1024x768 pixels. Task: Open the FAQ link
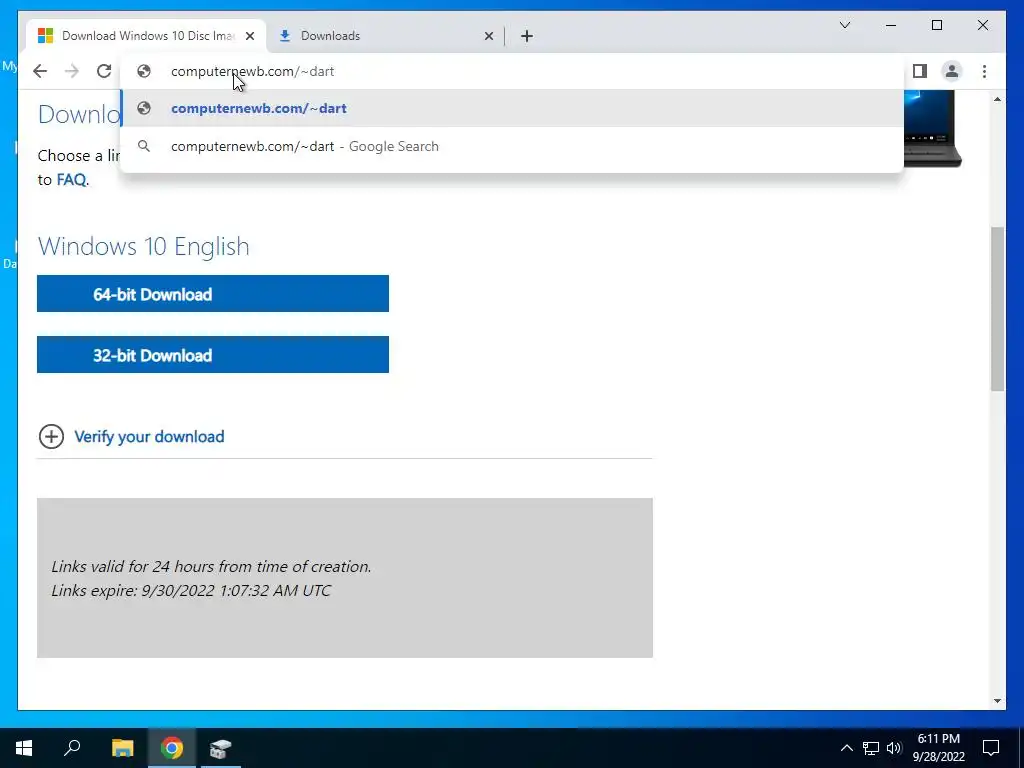71,180
